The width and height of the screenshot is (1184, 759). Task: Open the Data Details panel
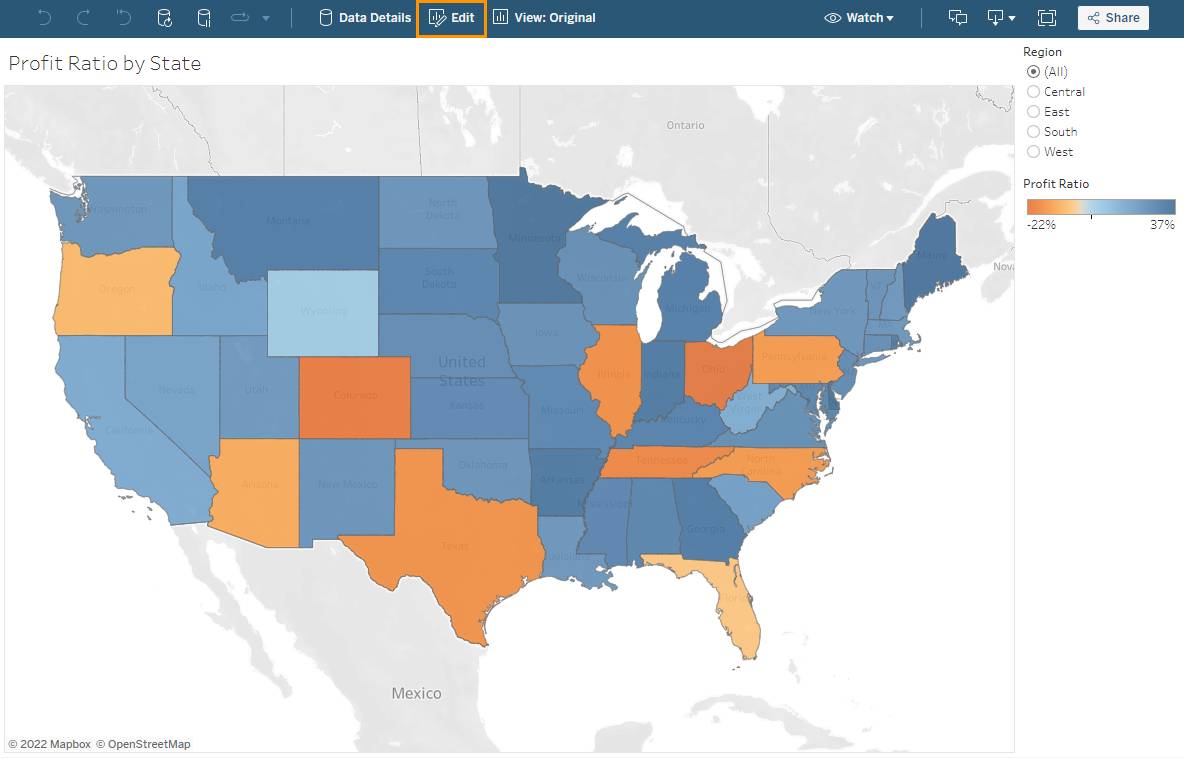[365, 17]
